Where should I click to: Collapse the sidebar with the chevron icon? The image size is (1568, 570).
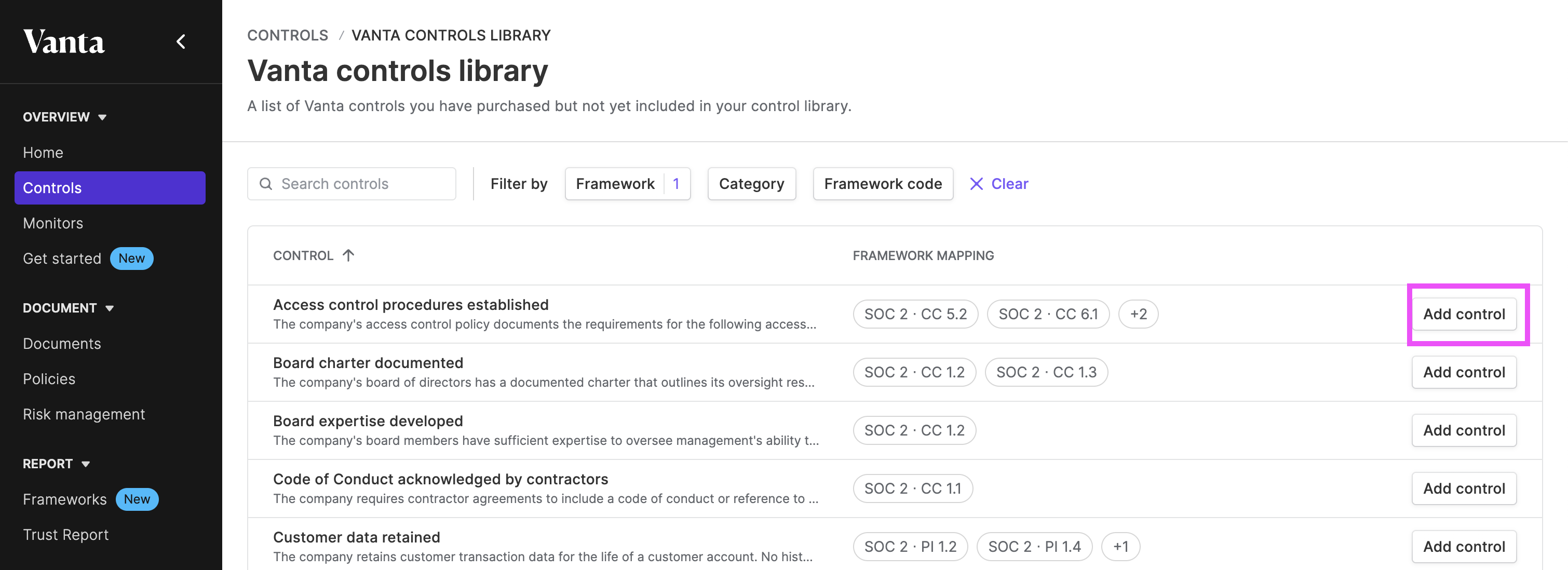click(181, 42)
